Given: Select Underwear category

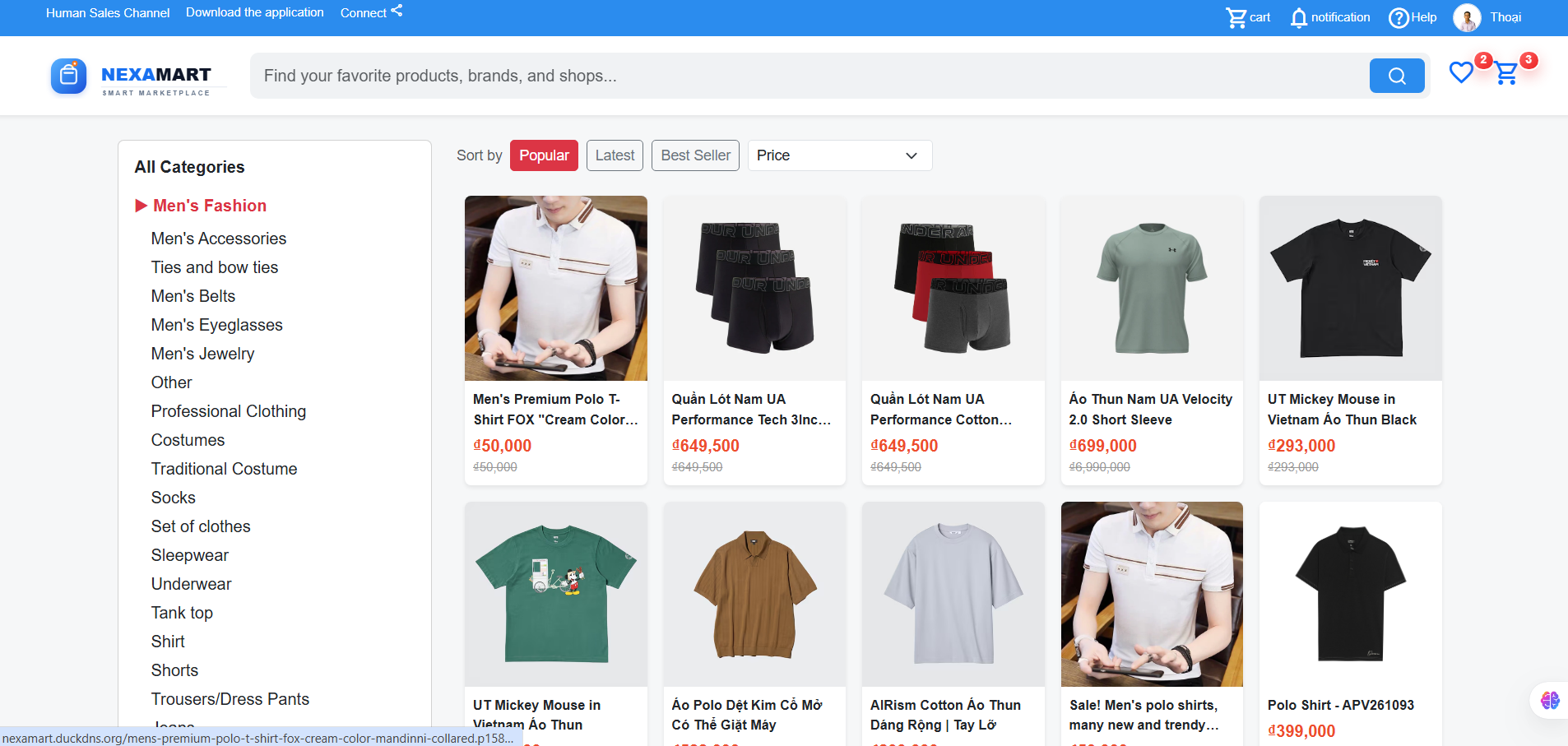Looking at the screenshot, I should click(192, 584).
